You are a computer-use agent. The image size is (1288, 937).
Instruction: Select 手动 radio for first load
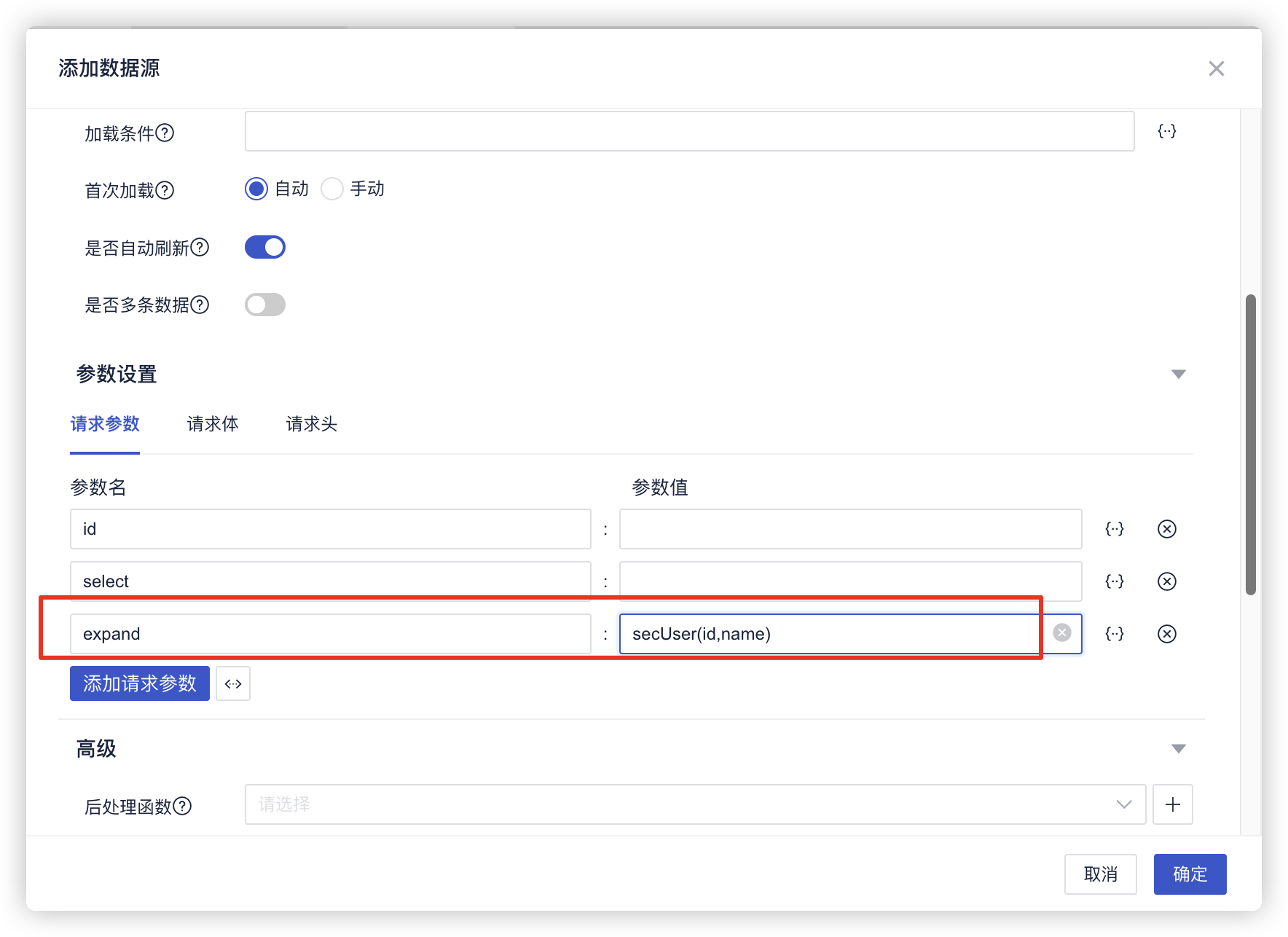pyautogui.click(x=332, y=189)
